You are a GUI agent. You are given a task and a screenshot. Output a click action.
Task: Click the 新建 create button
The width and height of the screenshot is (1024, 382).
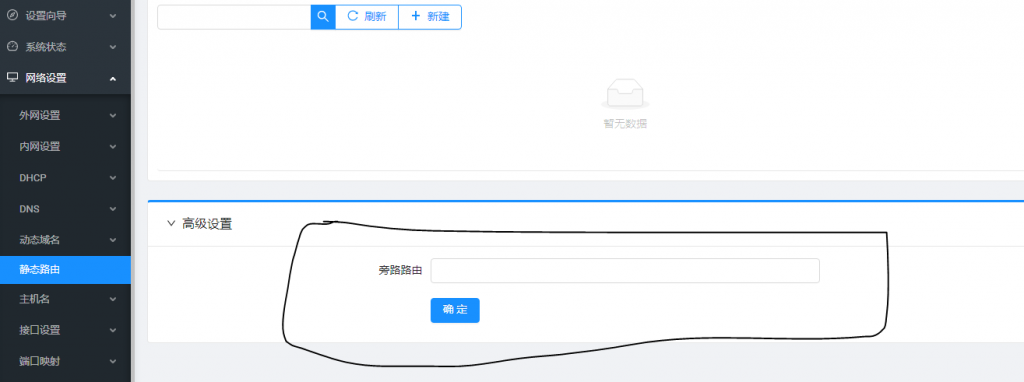point(430,16)
